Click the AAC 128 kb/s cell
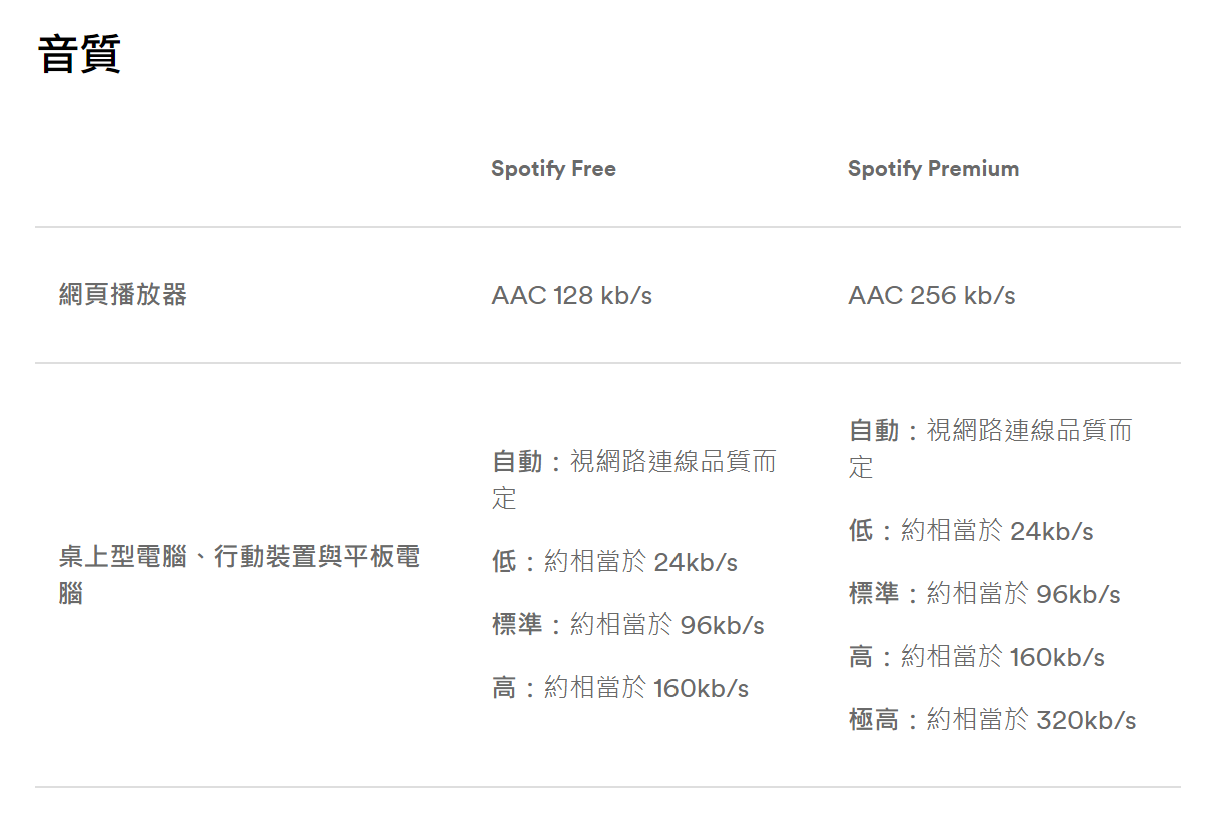 pos(571,296)
